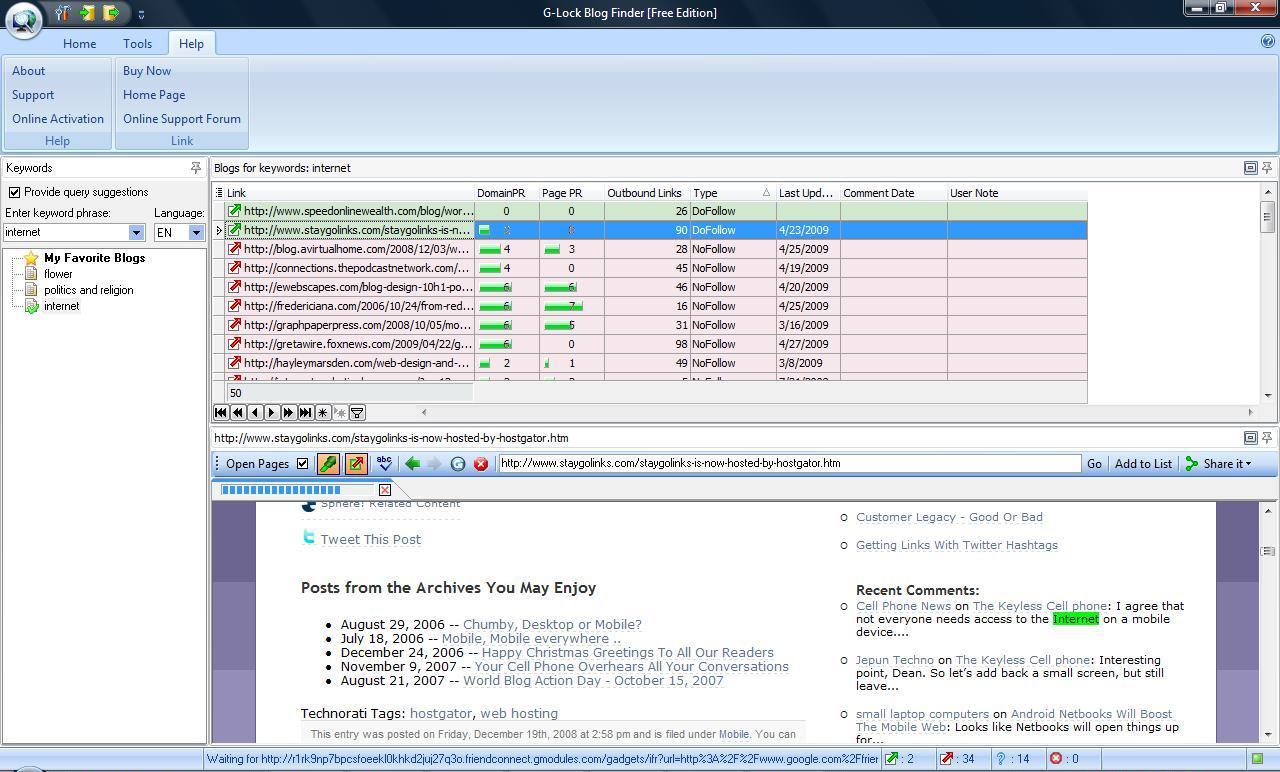Close the loading browser tab
The image size is (1280, 772).
click(x=385, y=490)
